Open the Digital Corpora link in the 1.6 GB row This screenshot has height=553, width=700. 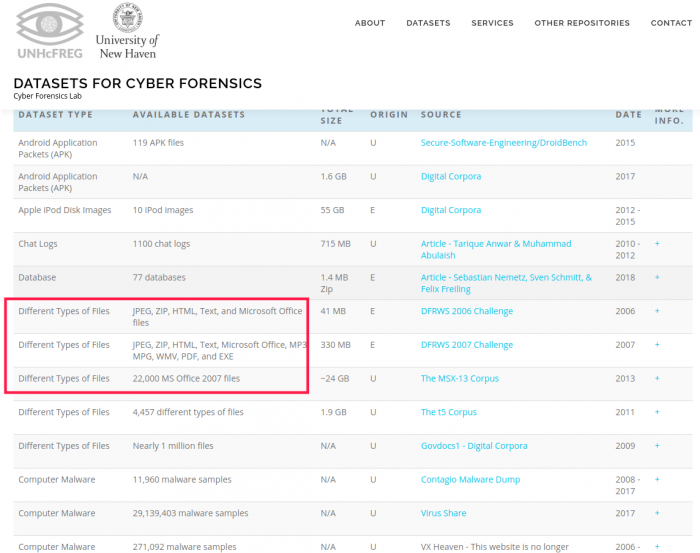point(451,176)
